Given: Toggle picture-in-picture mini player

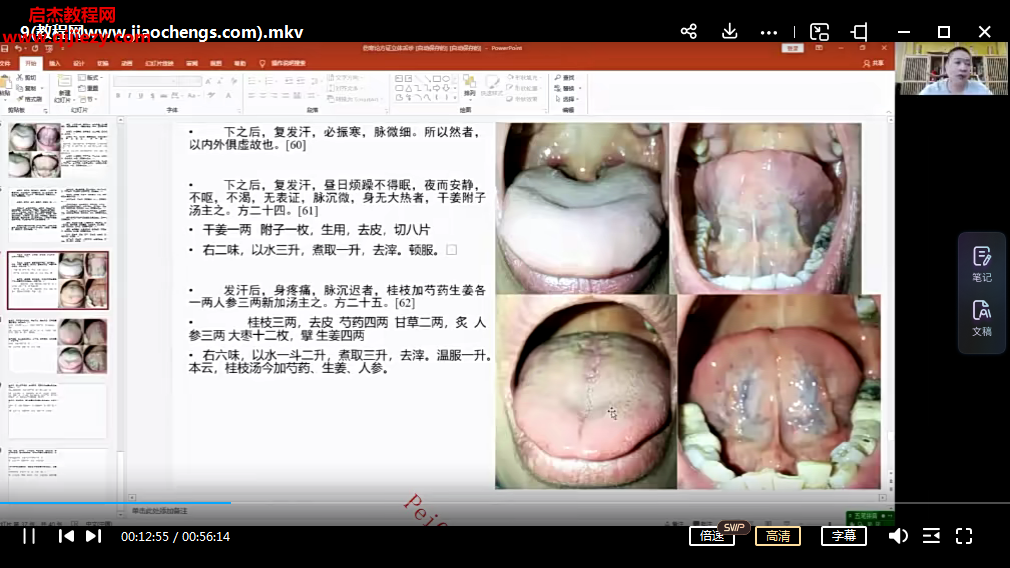Looking at the screenshot, I should click(819, 32).
